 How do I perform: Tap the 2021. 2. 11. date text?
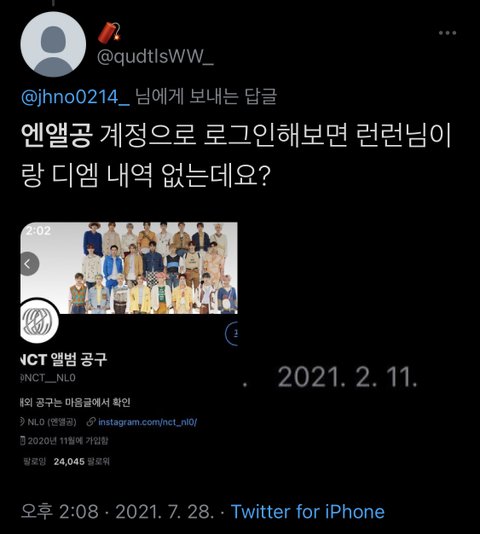click(347, 377)
